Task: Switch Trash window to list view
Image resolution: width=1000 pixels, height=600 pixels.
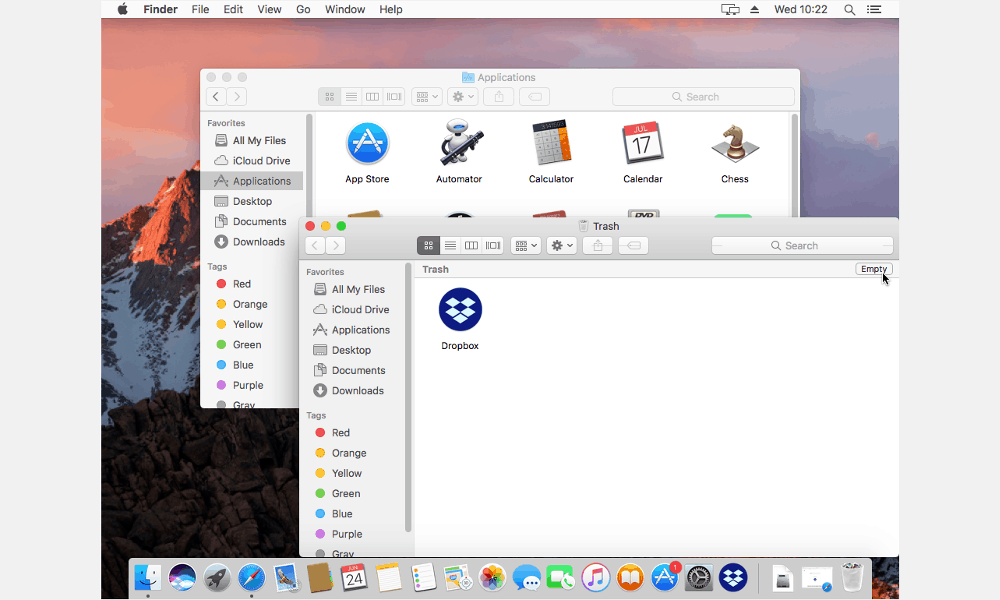Action: click(450, 245)
